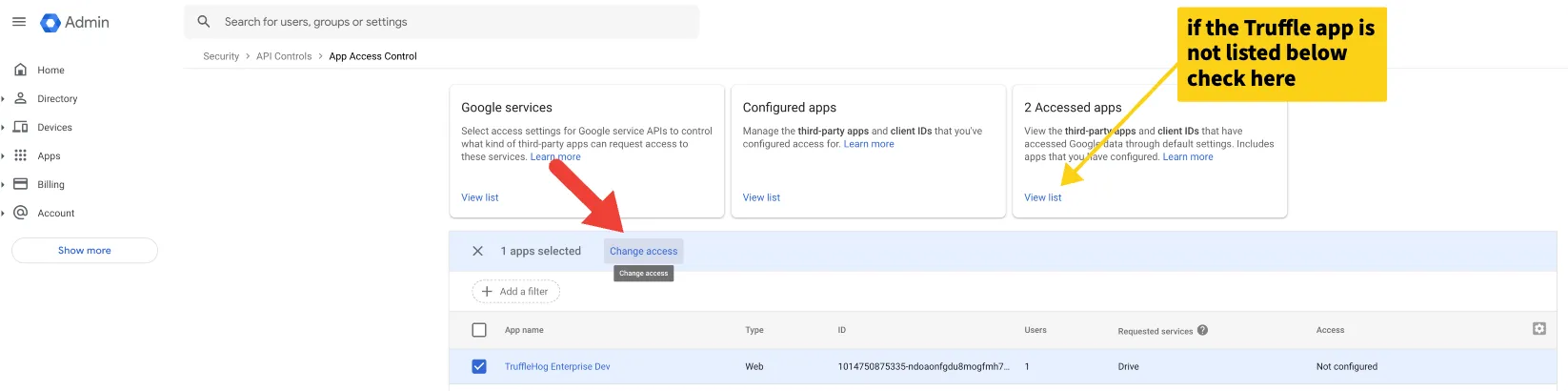This screenshot has width=1568, height=391.
Task: Click the search magnifier icon
Action: click(x=204, y=21)
